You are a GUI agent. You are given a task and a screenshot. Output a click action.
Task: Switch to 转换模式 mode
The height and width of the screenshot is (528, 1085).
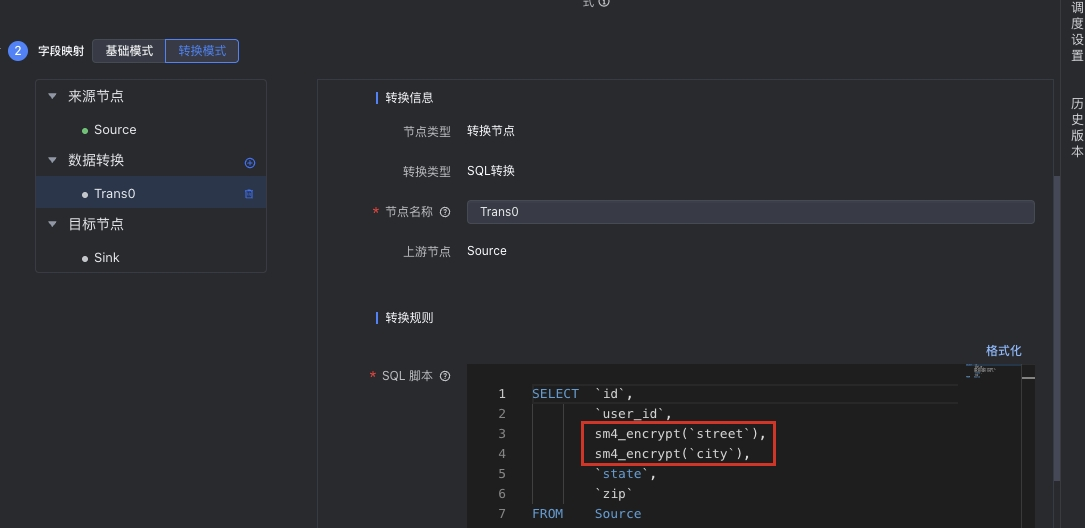coord(202,51)
